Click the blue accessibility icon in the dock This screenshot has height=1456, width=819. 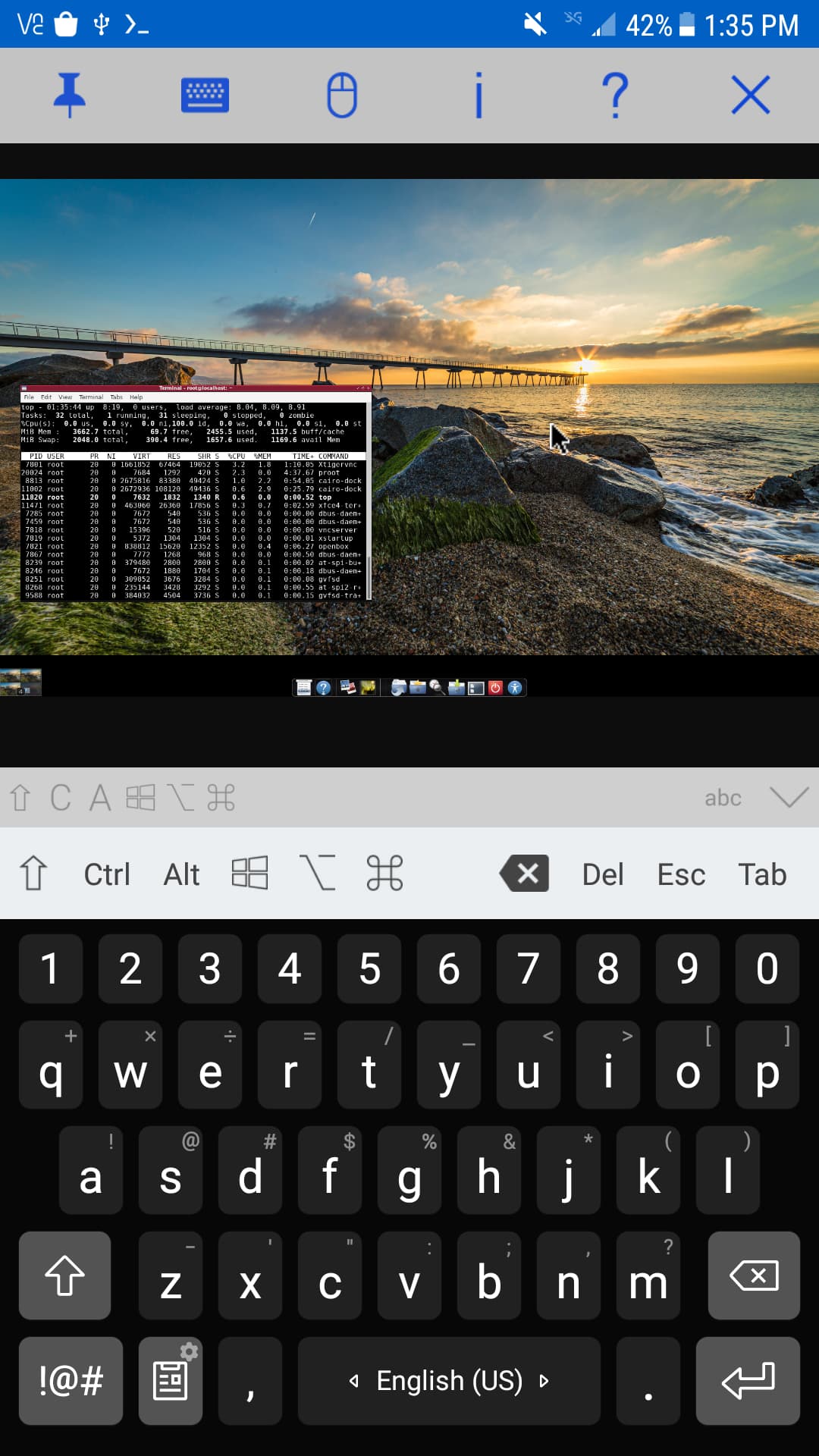click(515, 688)
